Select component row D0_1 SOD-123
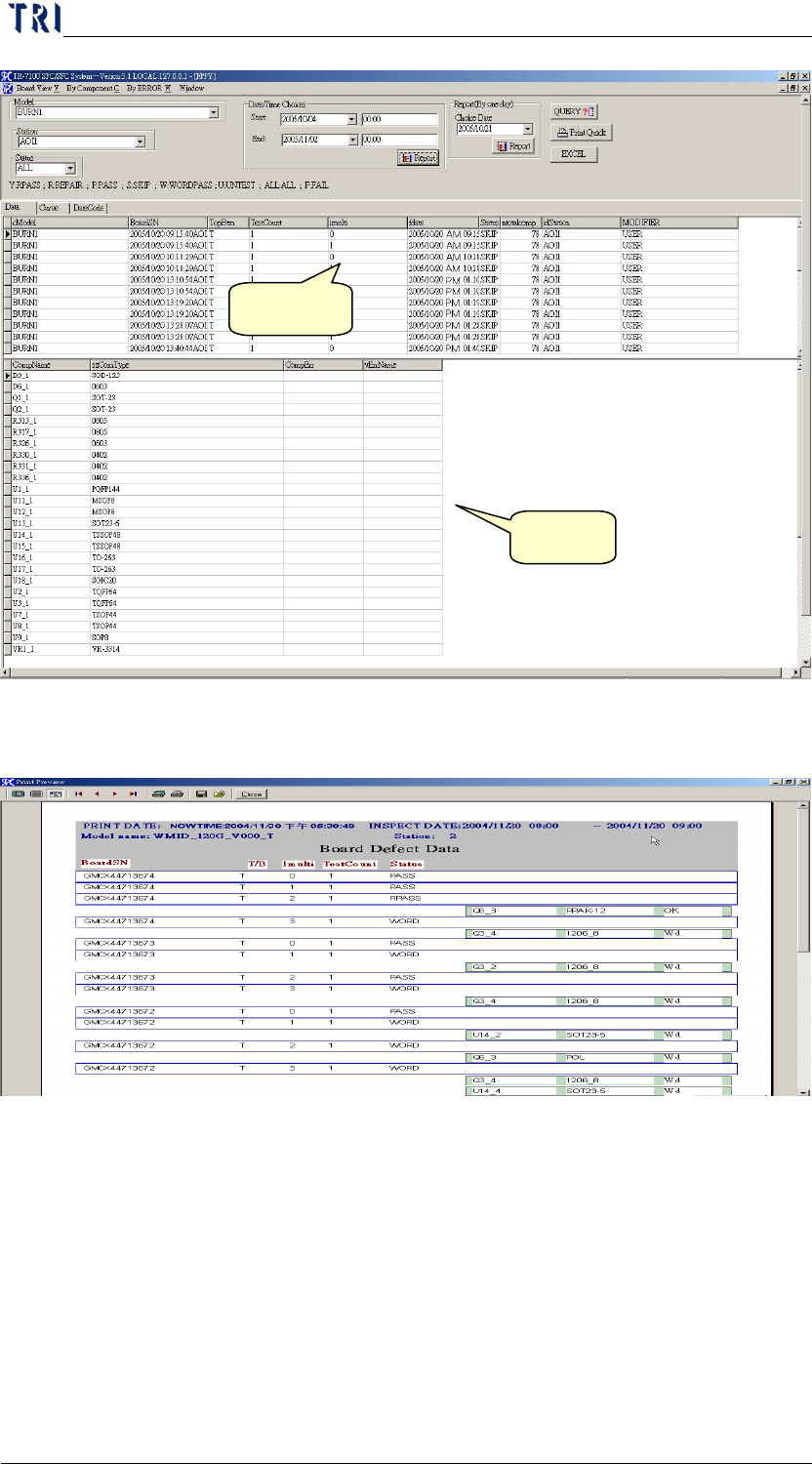812x1464 pixels. (225, 375)
